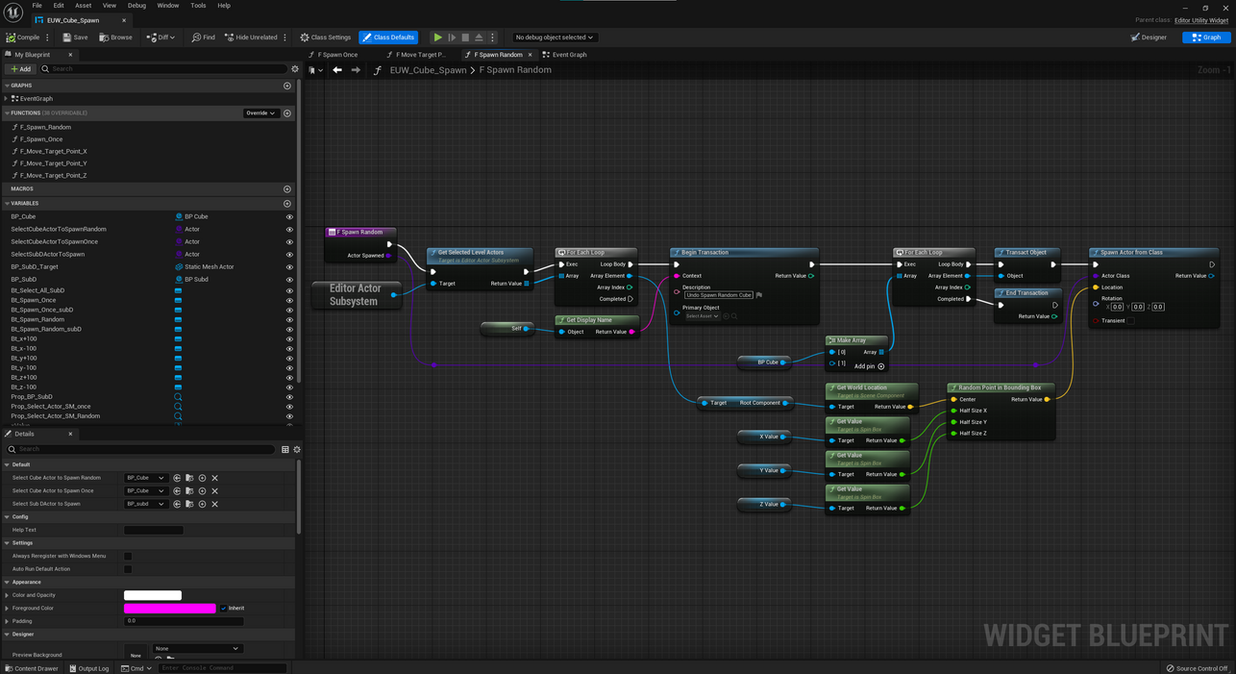Switch to F Move Target P... tab
This screenshot has width=1236, height=674.
pos(416,54)
